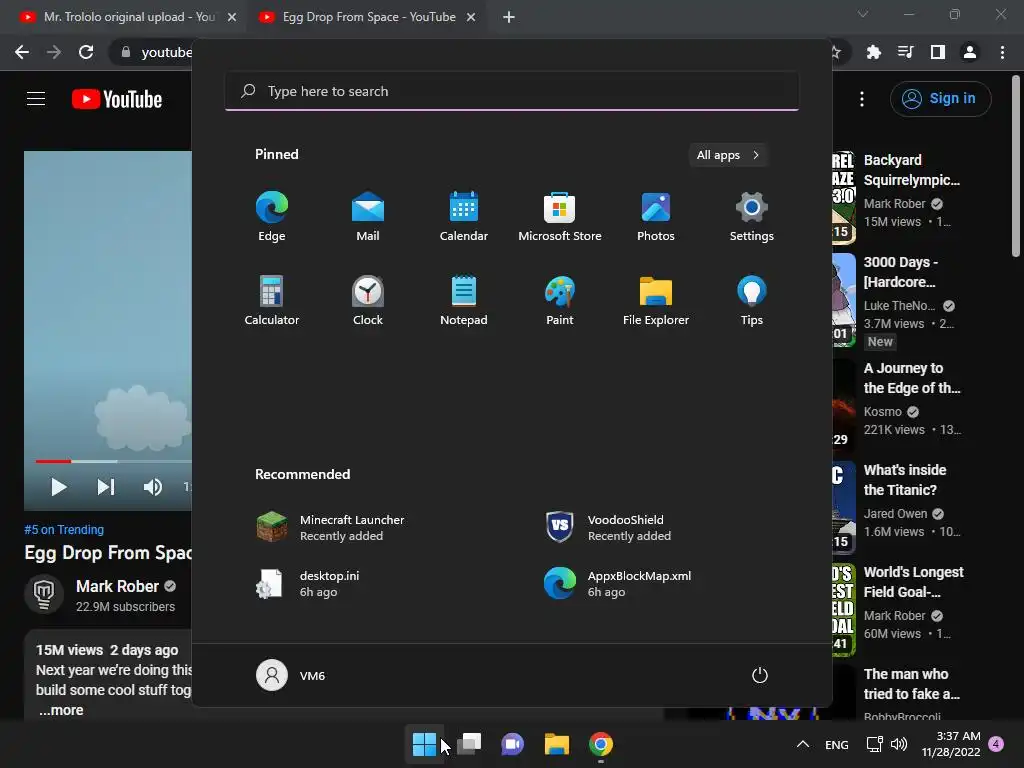
Task: Close the Egg Drop From Space tab
Action: (x=471, y=17)
